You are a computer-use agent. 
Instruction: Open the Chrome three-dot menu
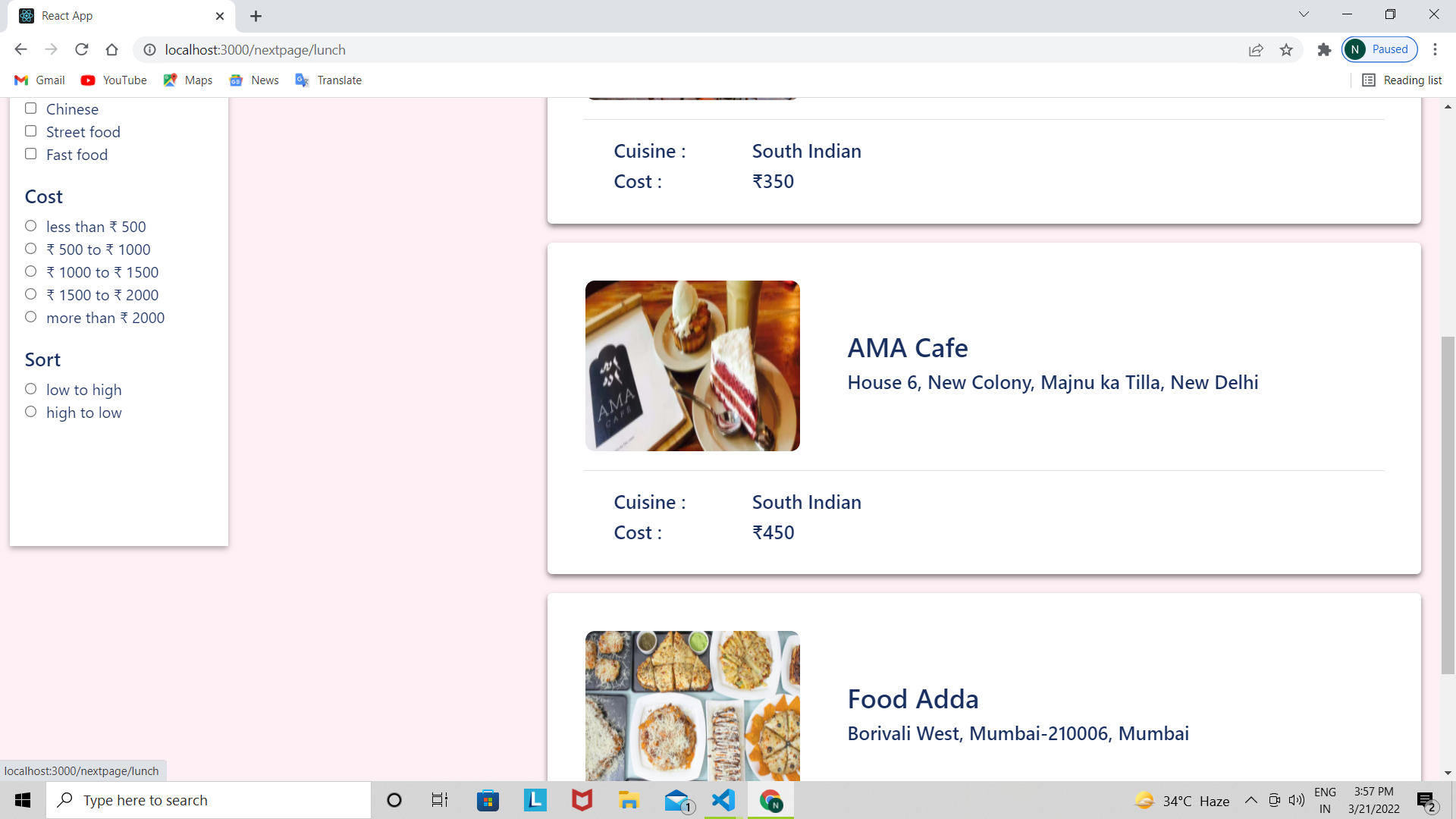[1436, 49]
